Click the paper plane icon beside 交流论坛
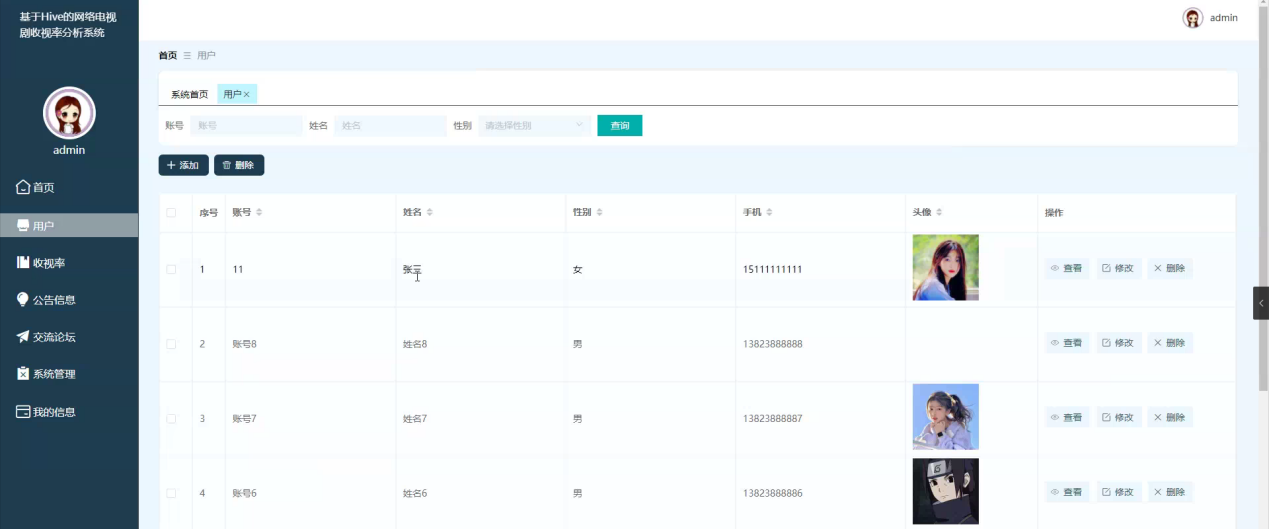1269x529 pixels. click(23, 337)
